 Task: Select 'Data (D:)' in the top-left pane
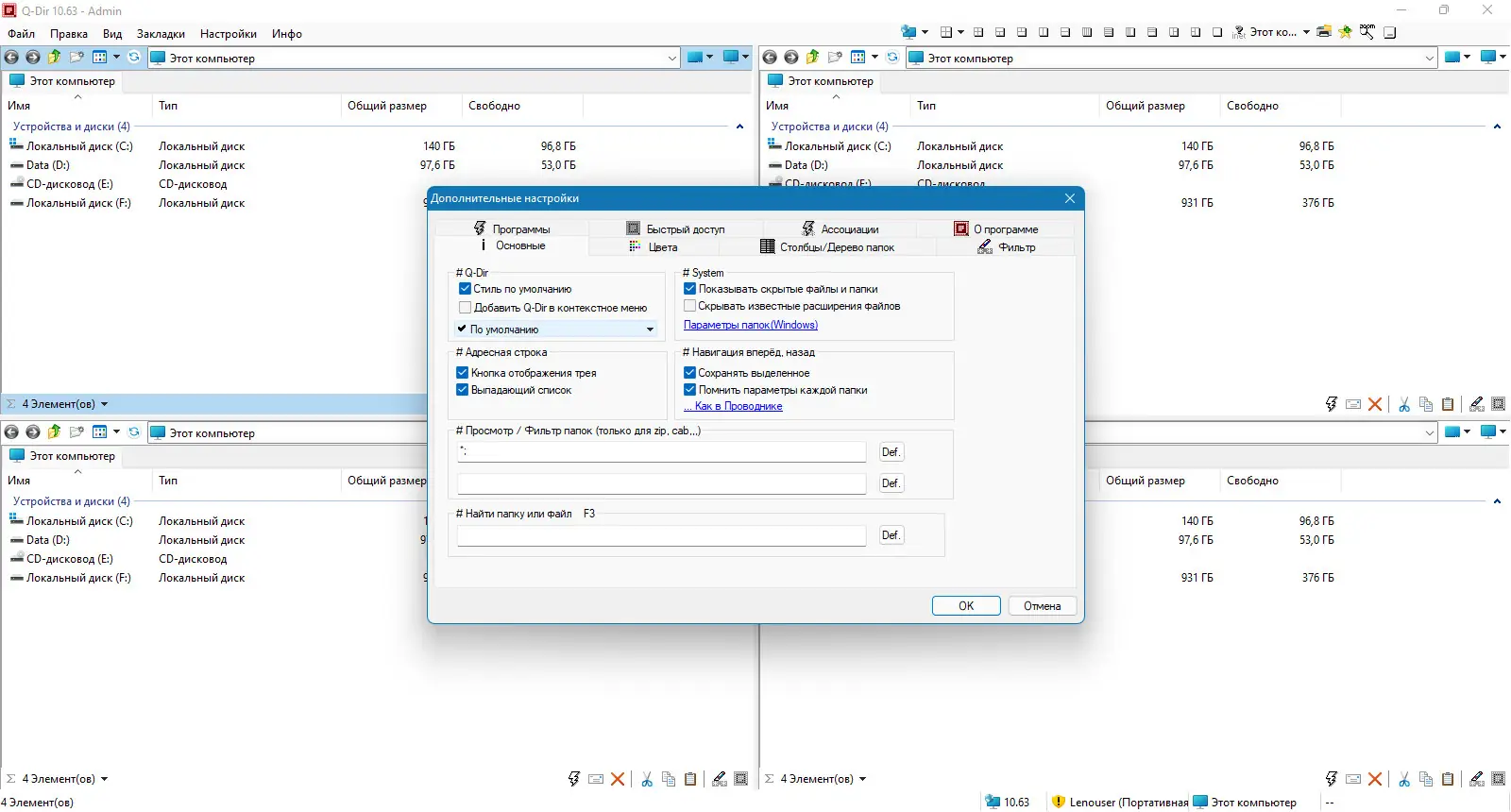[x=48, y=165]
